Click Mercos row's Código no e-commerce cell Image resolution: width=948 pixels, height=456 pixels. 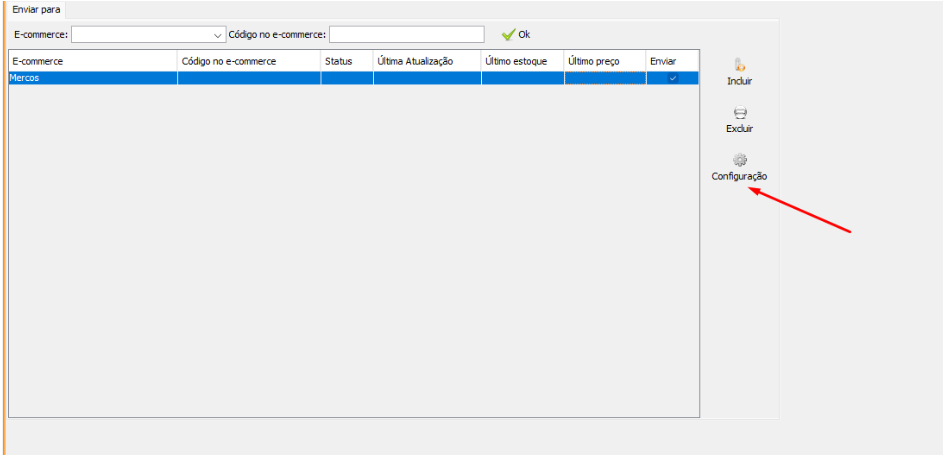pos(249,78)
